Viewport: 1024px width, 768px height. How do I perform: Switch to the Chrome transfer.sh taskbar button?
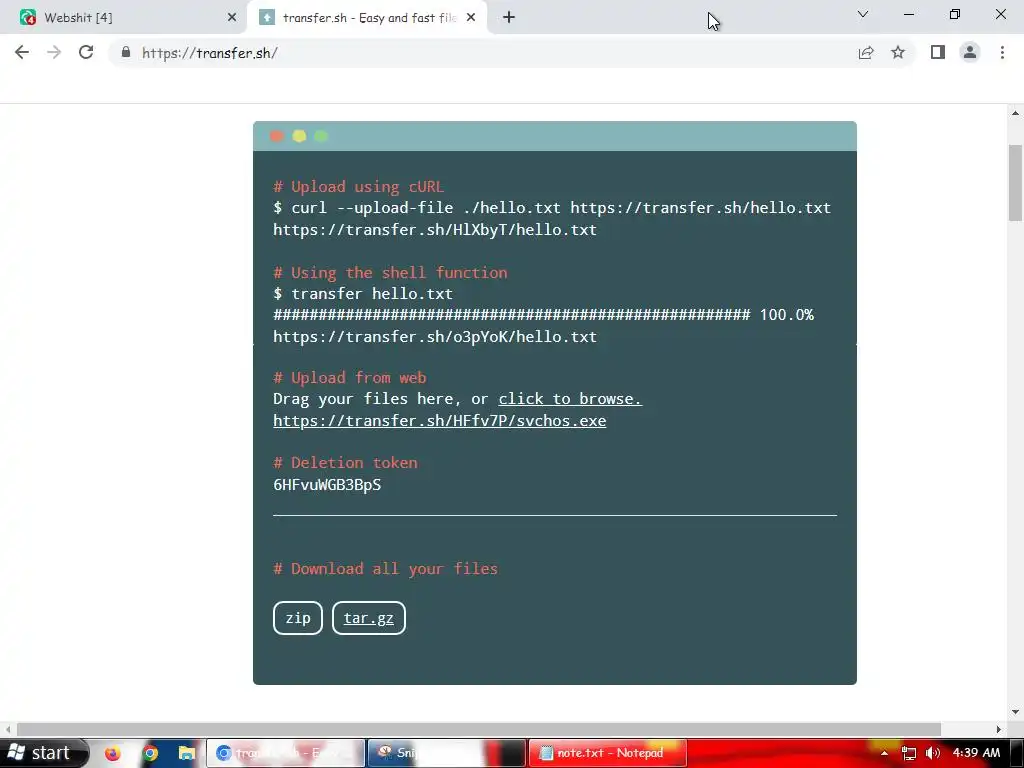coord(286,753)
